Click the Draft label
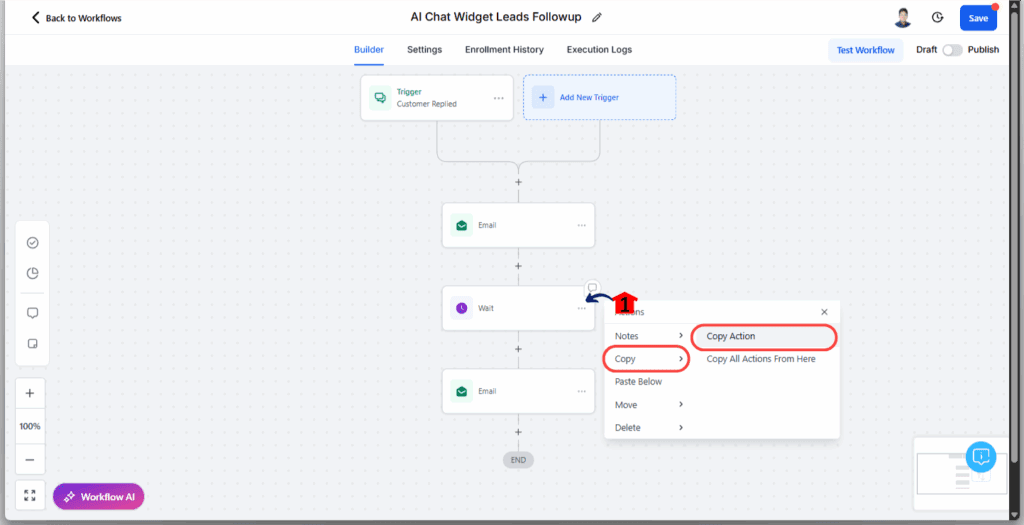 click(x=926, y=50)
